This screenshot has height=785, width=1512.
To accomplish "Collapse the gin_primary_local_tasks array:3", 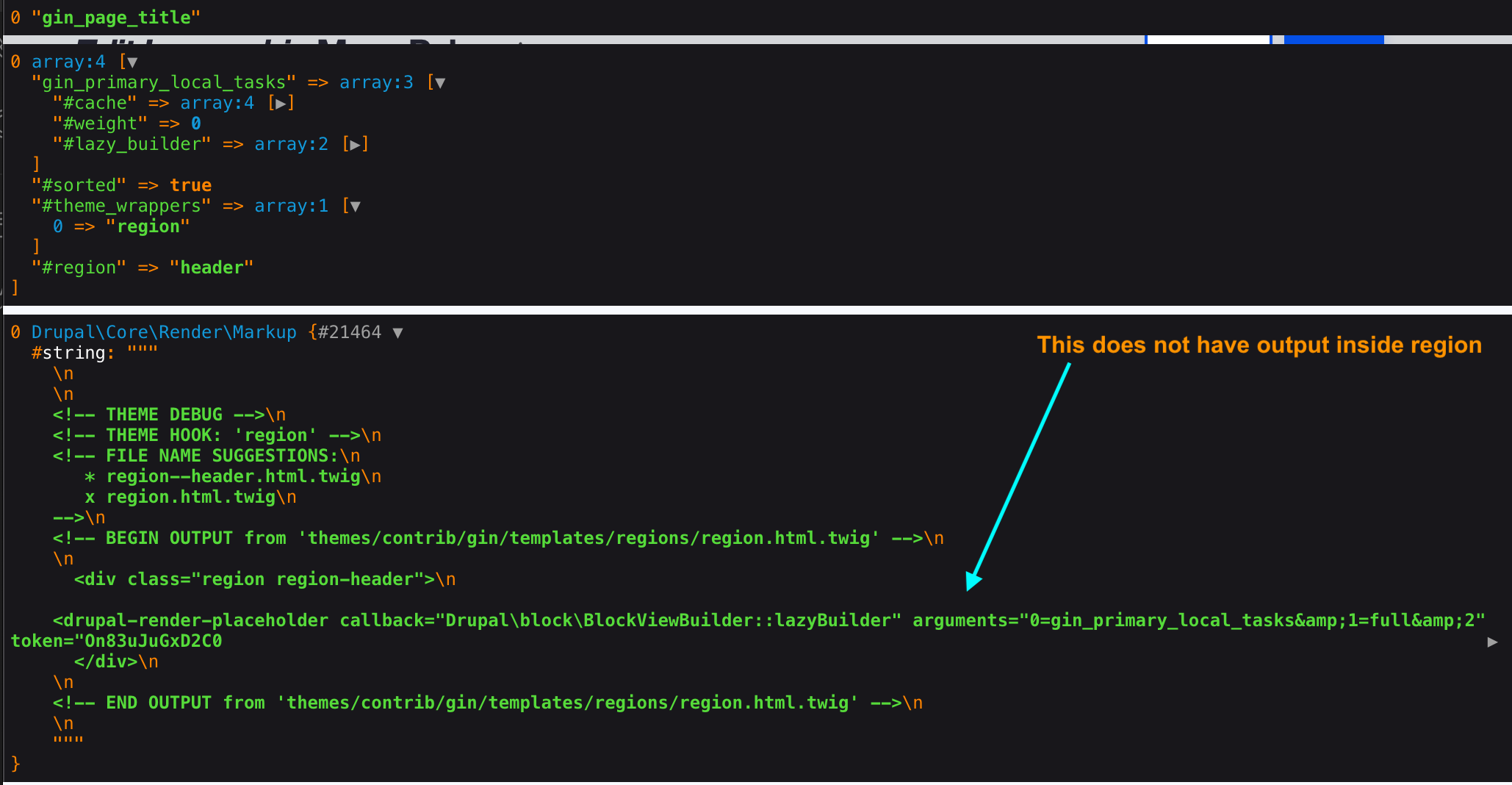I will pos(439,82).
